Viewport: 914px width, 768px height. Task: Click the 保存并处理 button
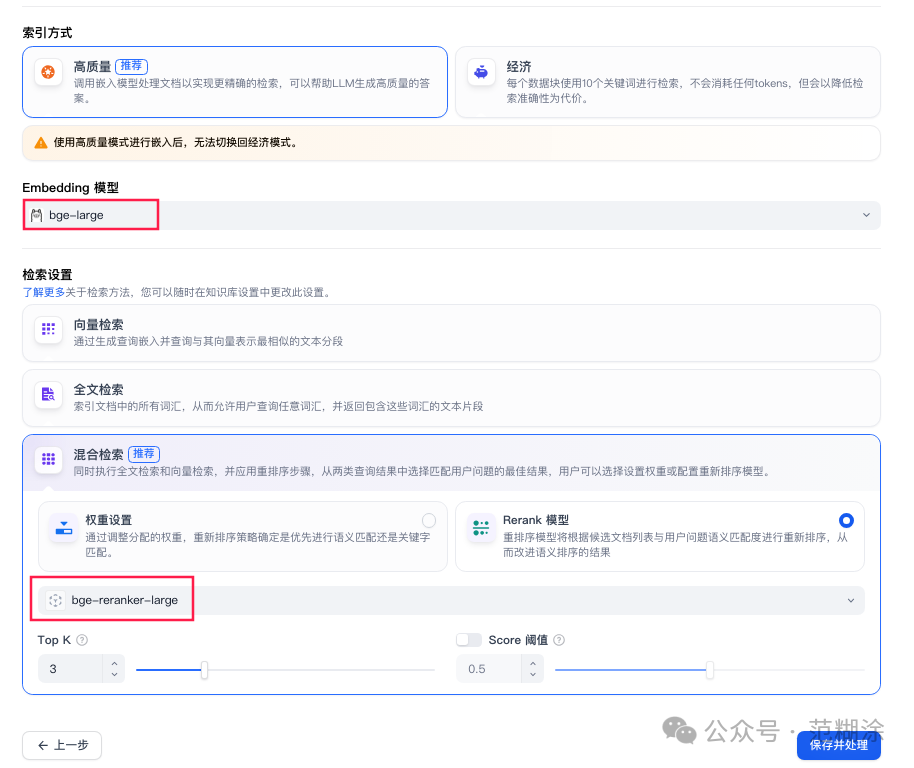click(x=839, y=745)
